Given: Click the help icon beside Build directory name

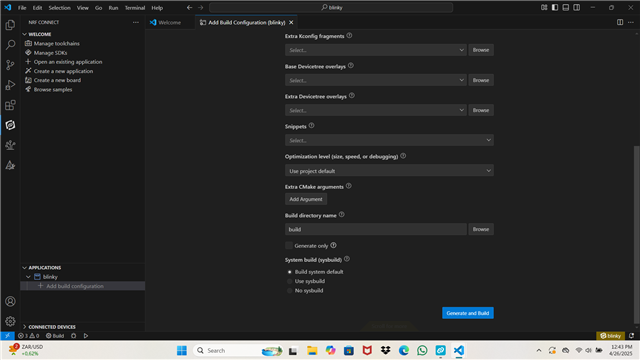Looking at the screenshot, I should 342,215.
